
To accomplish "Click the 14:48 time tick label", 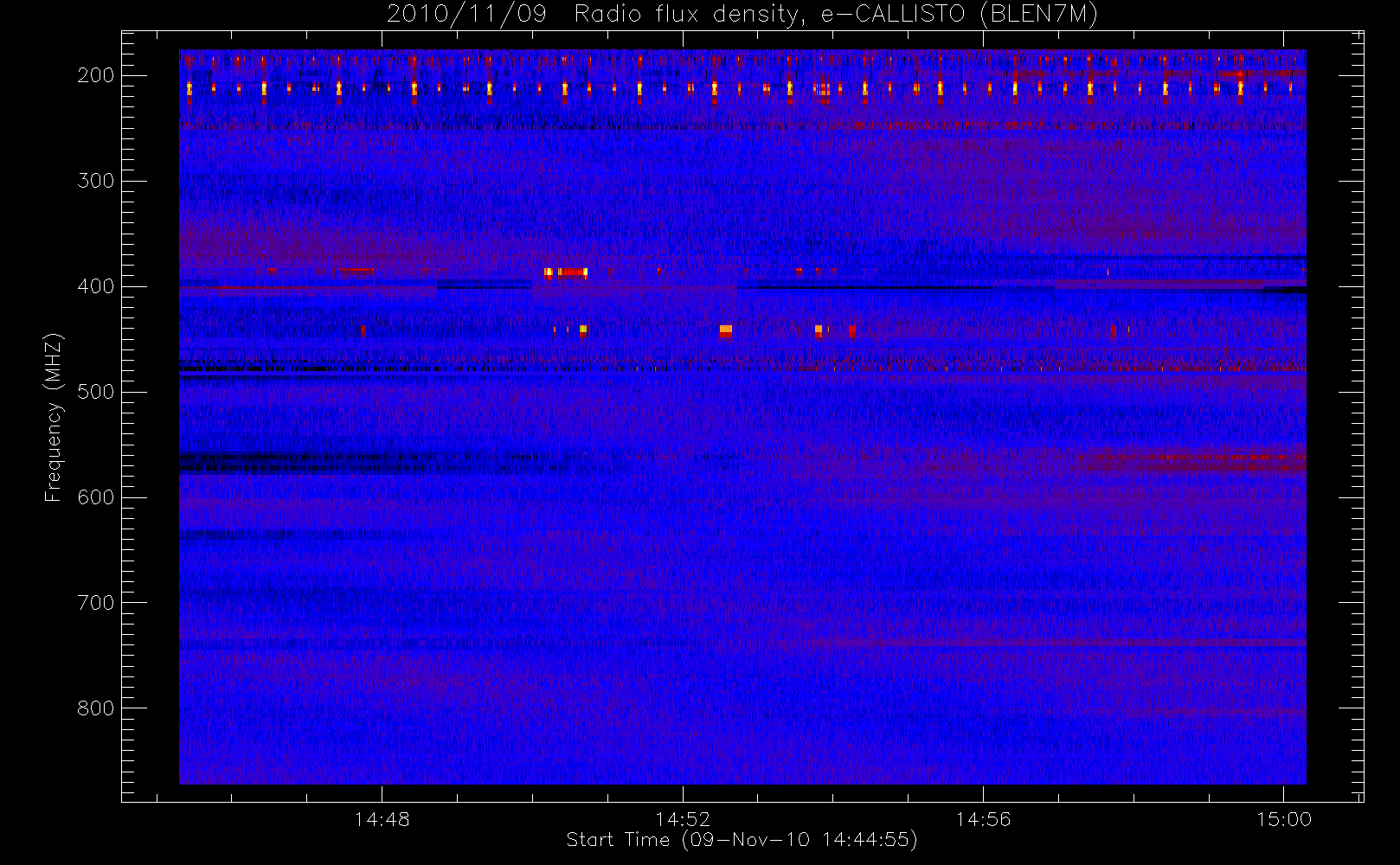I will 382,819.
